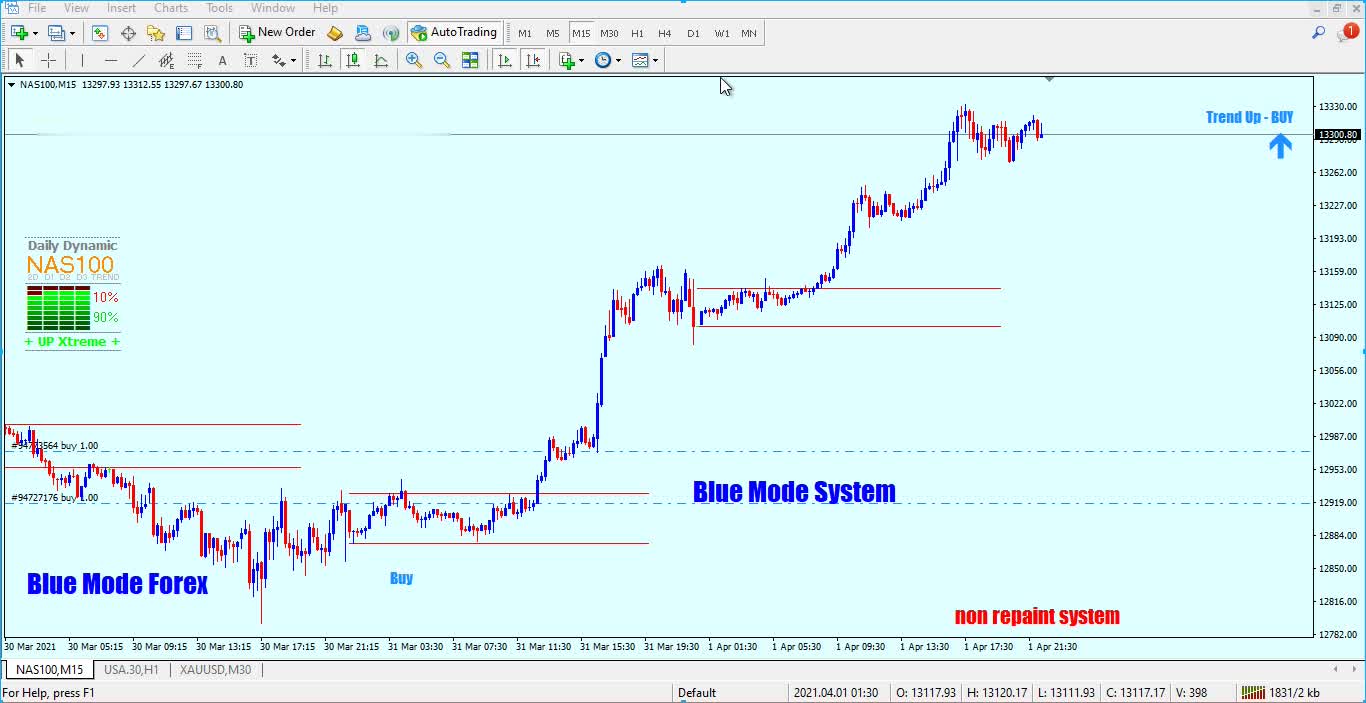The width and height of the screenshot is (1366, 703).
Task: Select the Fibonacci retracement tool
Action: coord(195,60)
